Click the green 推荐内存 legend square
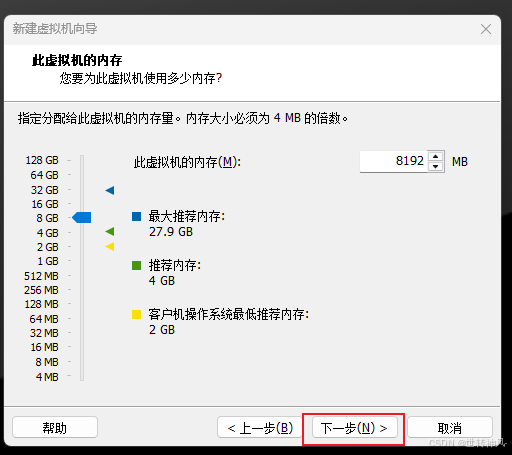 pos(137,266)
